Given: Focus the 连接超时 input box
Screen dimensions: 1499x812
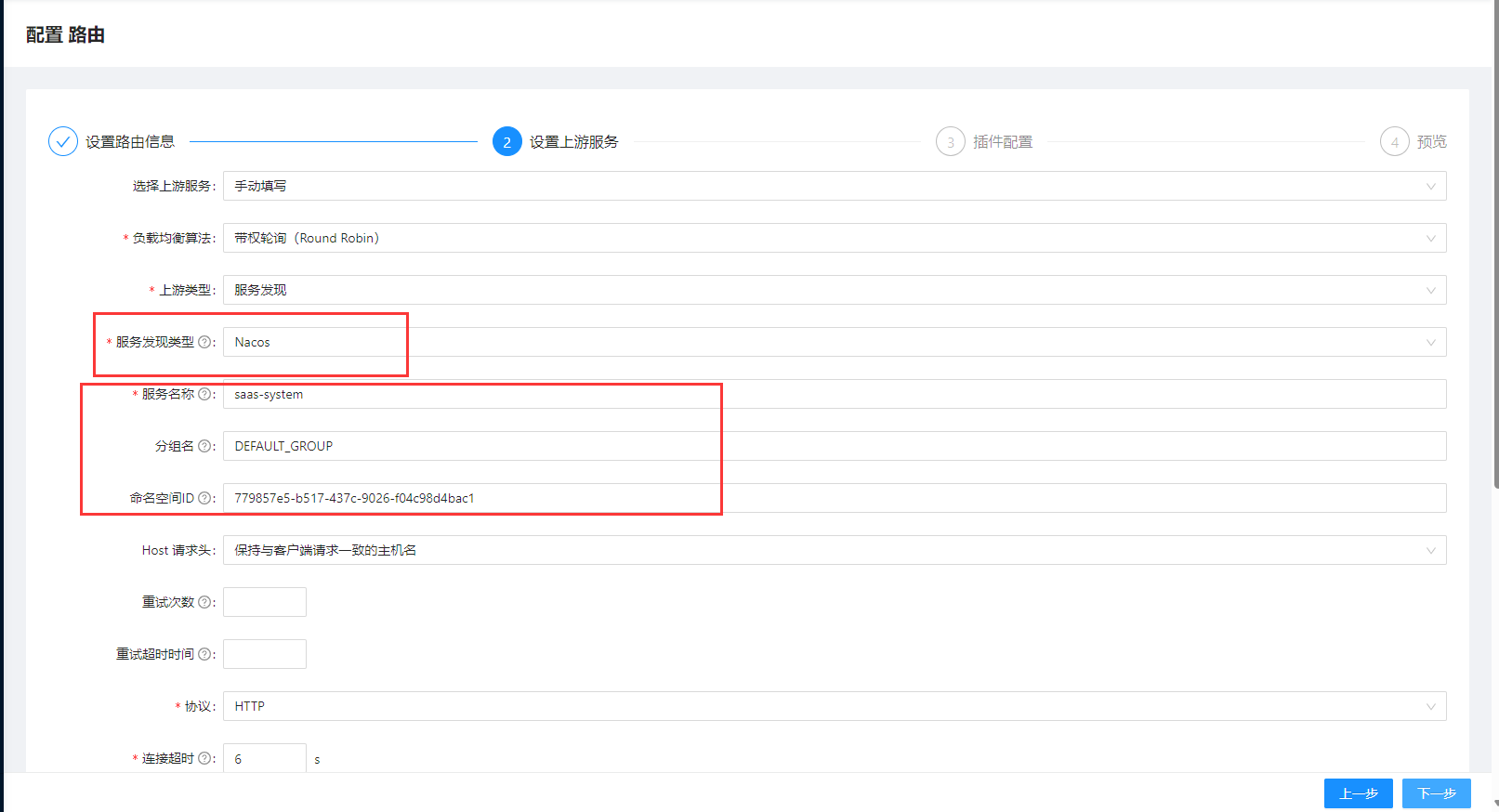Looking at the screenshot, I should coord(265,758).
